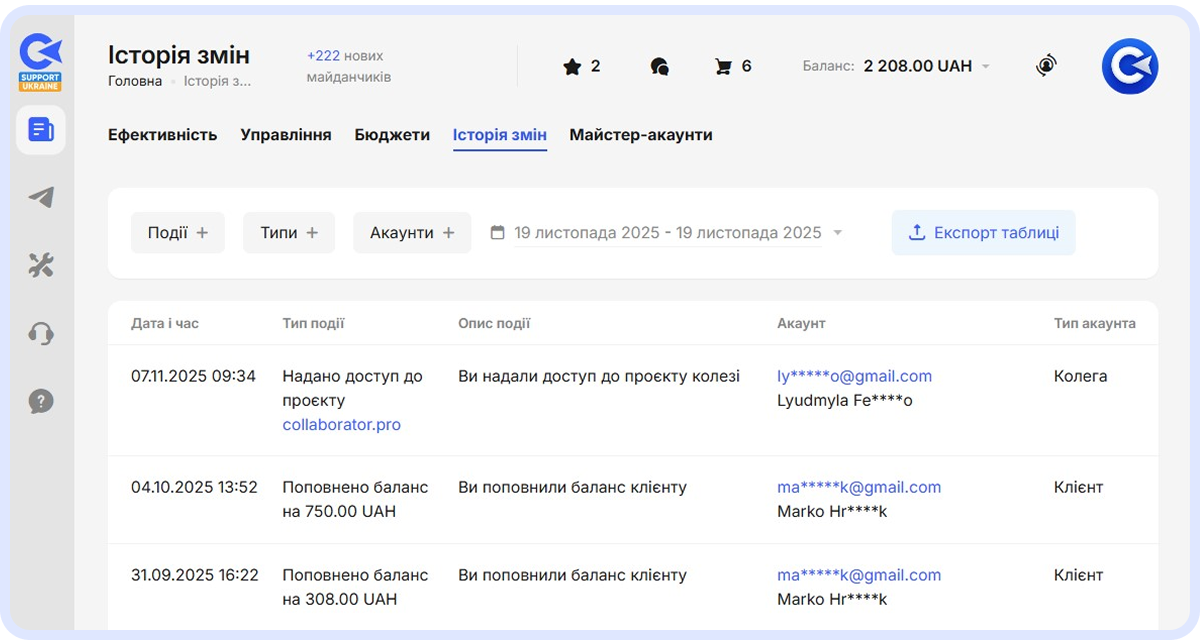Open the question mark help icon
The width and height of the screenshot is (1200, 640).
pyautogui.click(x=41, y=402)
